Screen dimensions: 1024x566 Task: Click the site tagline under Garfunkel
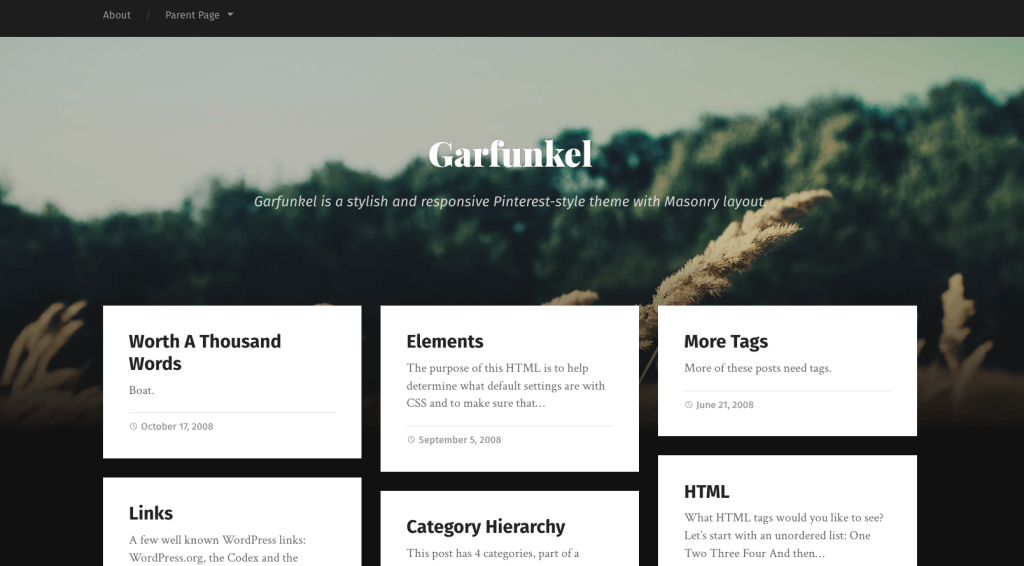[x=510, y=202]
